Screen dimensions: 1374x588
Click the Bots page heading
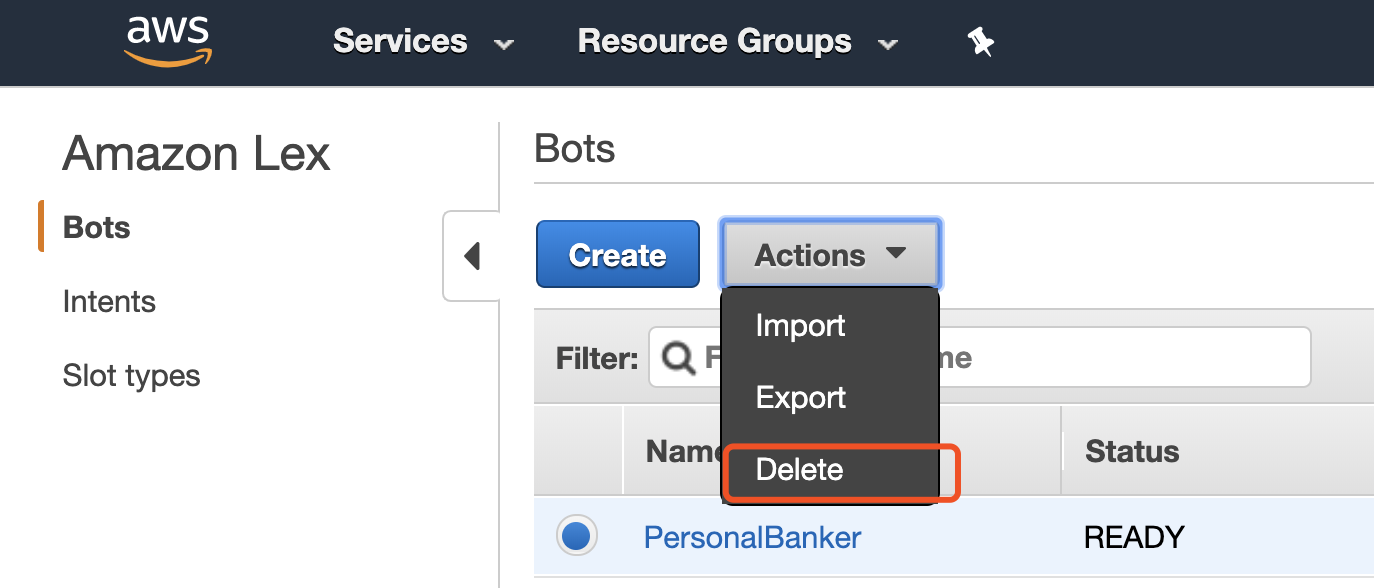575,149
